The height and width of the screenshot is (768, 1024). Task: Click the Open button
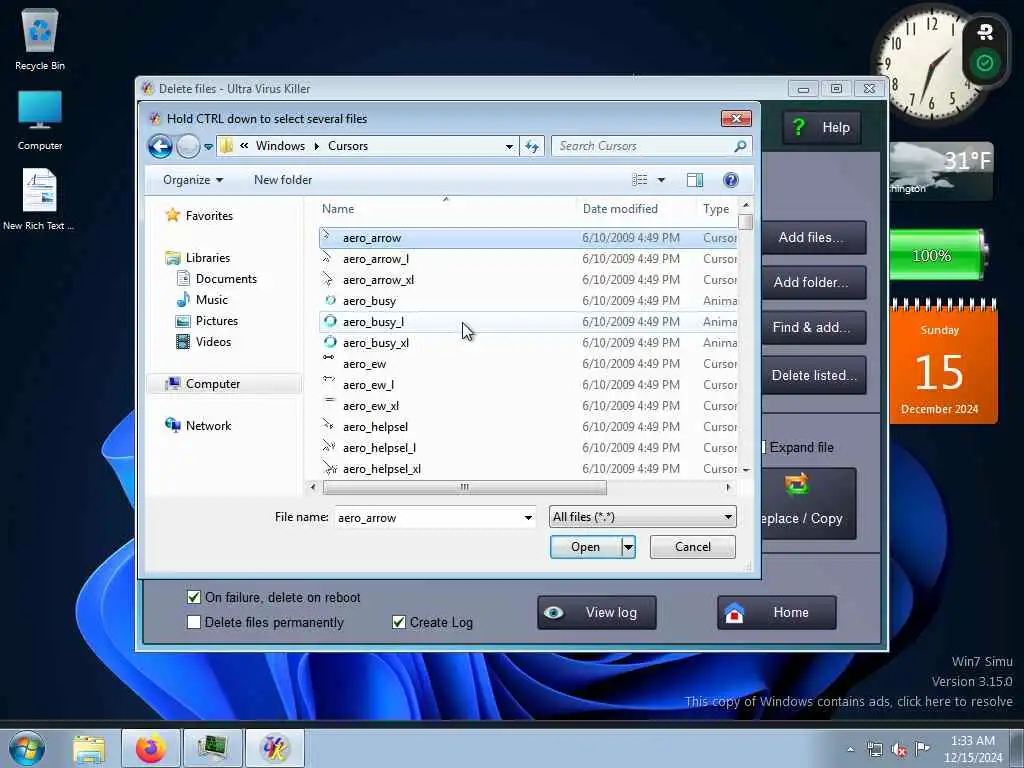click(x=585, y=547)
